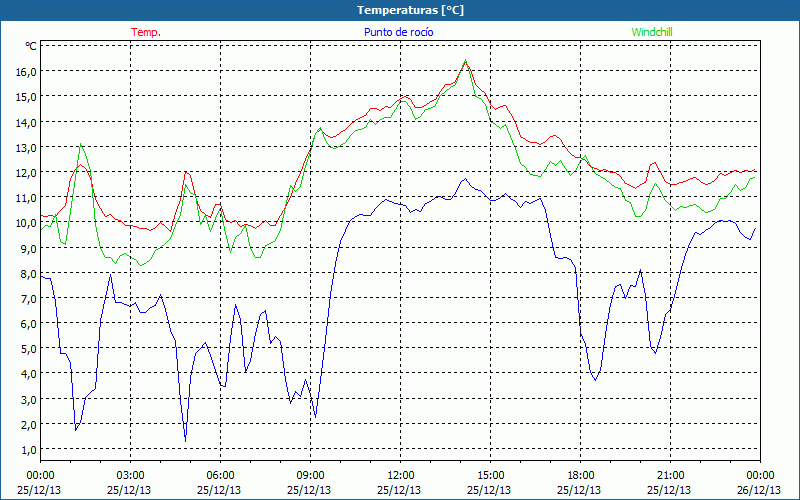Click the dew point minimum near 05:00
800x500 pixels.
coord(185,441)
